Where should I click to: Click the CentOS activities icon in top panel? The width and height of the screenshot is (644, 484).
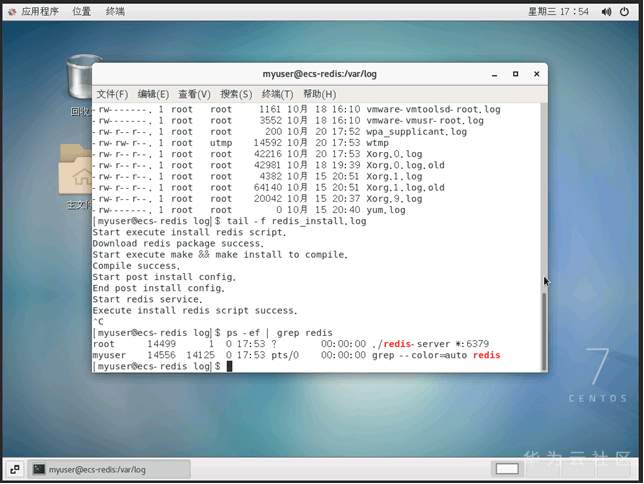(12, 12)
